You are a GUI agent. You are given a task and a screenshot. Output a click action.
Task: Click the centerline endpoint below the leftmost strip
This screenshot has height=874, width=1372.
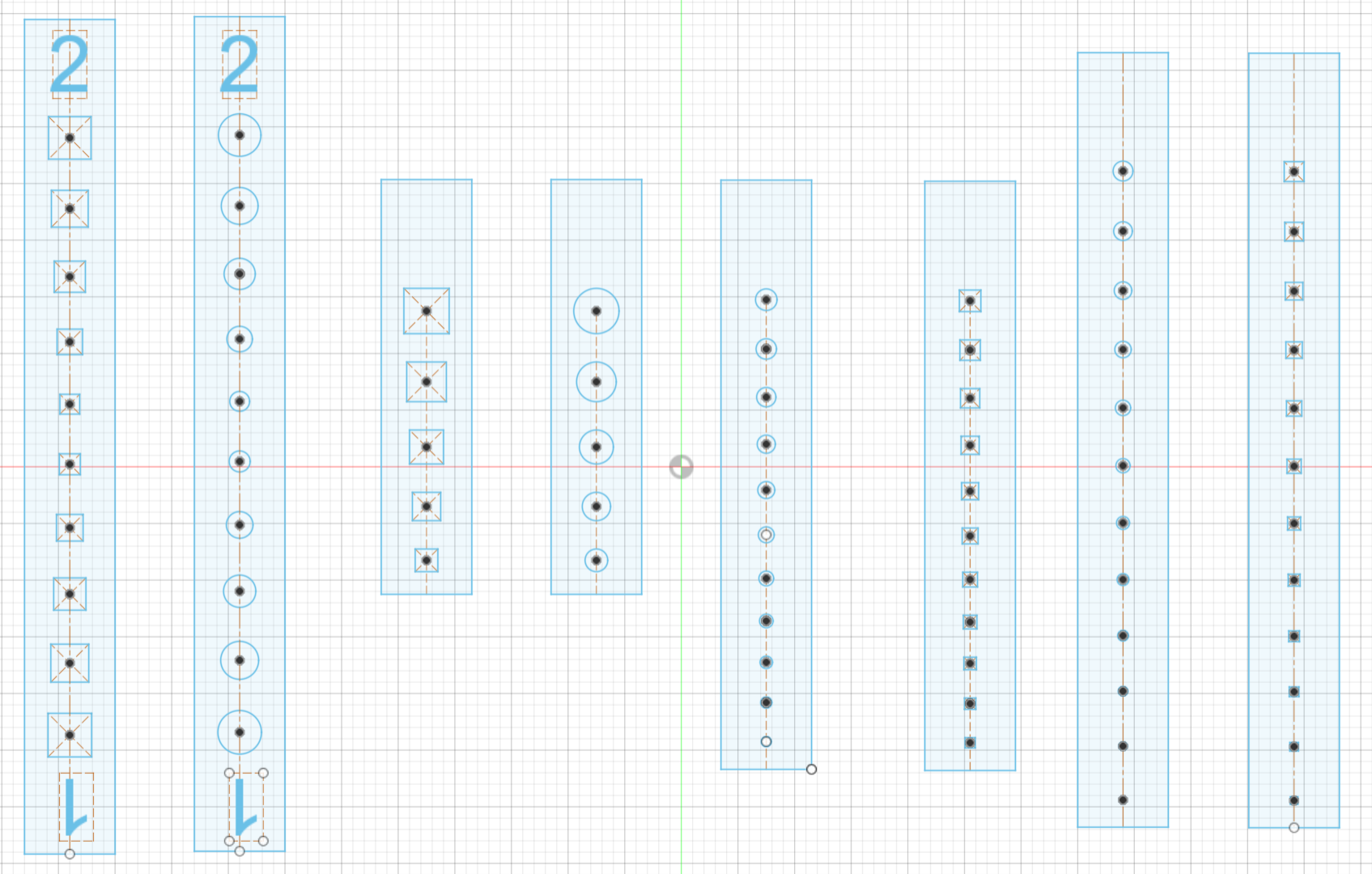(x=70, y=854)
